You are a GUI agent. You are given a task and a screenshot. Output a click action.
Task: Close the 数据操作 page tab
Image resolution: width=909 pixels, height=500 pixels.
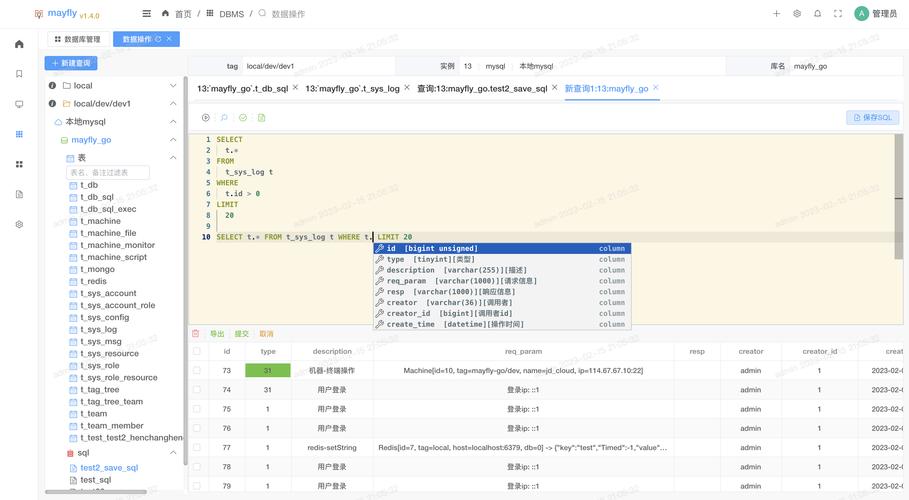pos(169,39)
